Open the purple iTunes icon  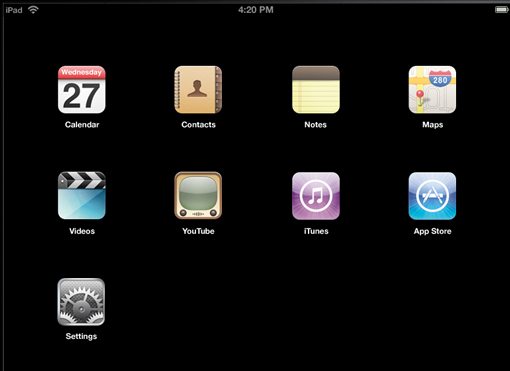316,196
